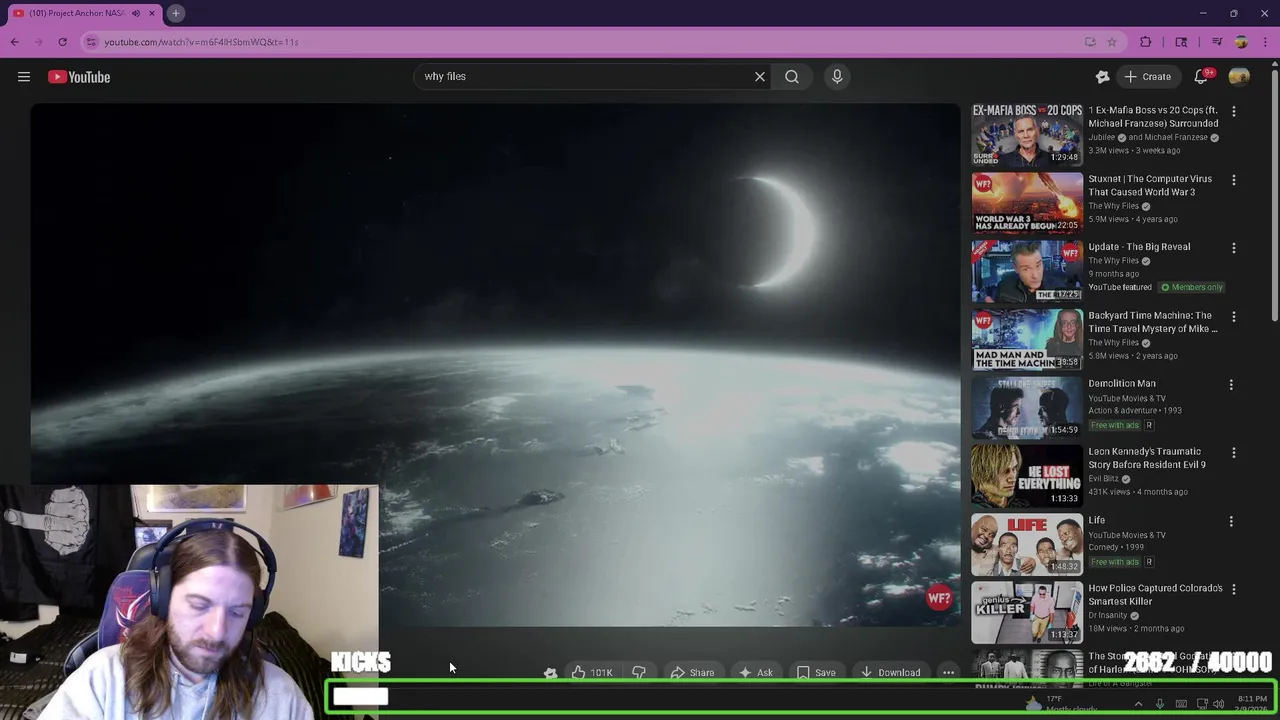The image size is (1280, 720).
Task: Open the Chrome profile avatar
Action: [1241, 42]
